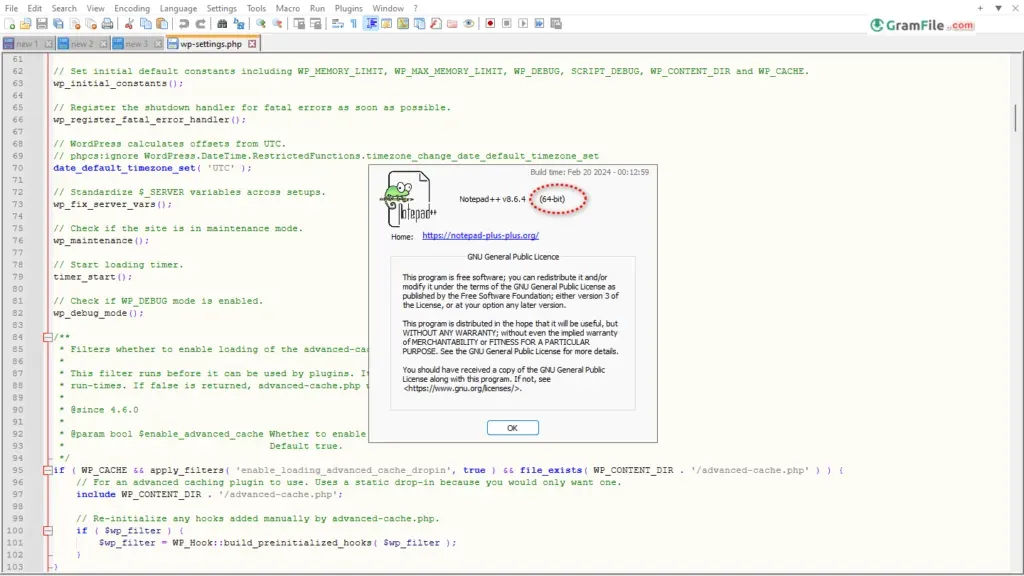The image size is (1024, 576).
Task: Close the wp-settings.php tab
Action: click(x=252, y=44)
